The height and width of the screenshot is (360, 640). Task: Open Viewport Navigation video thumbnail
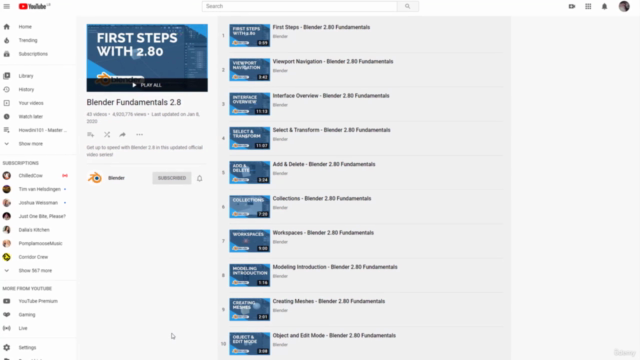(249, 69)
